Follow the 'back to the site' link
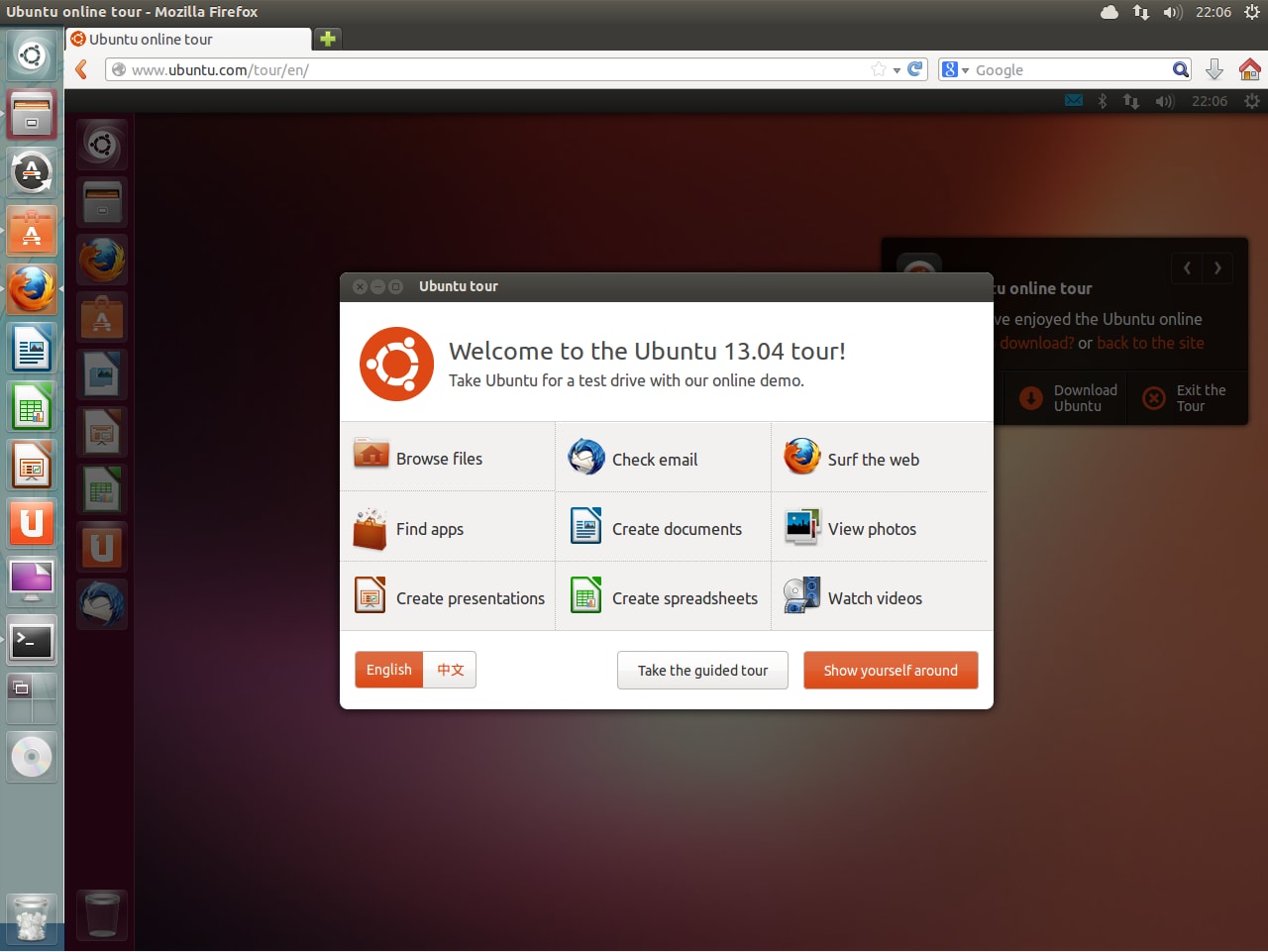Screen dimensions: 1268x952 1150,343
